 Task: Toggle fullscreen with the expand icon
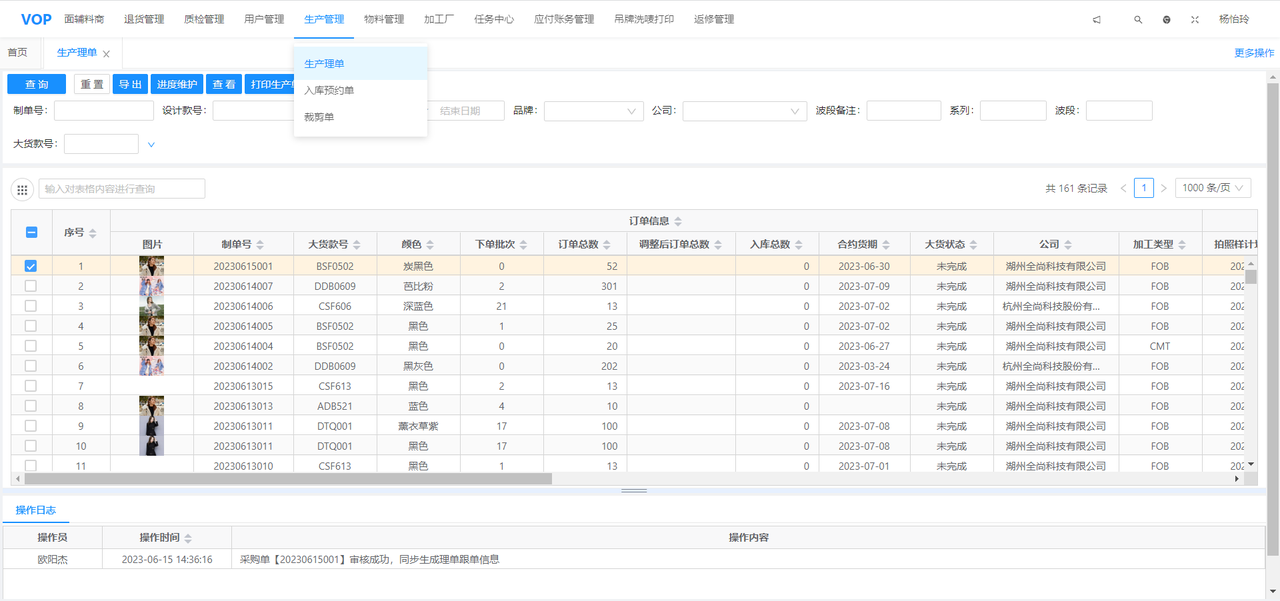[x=1194, y=19]
